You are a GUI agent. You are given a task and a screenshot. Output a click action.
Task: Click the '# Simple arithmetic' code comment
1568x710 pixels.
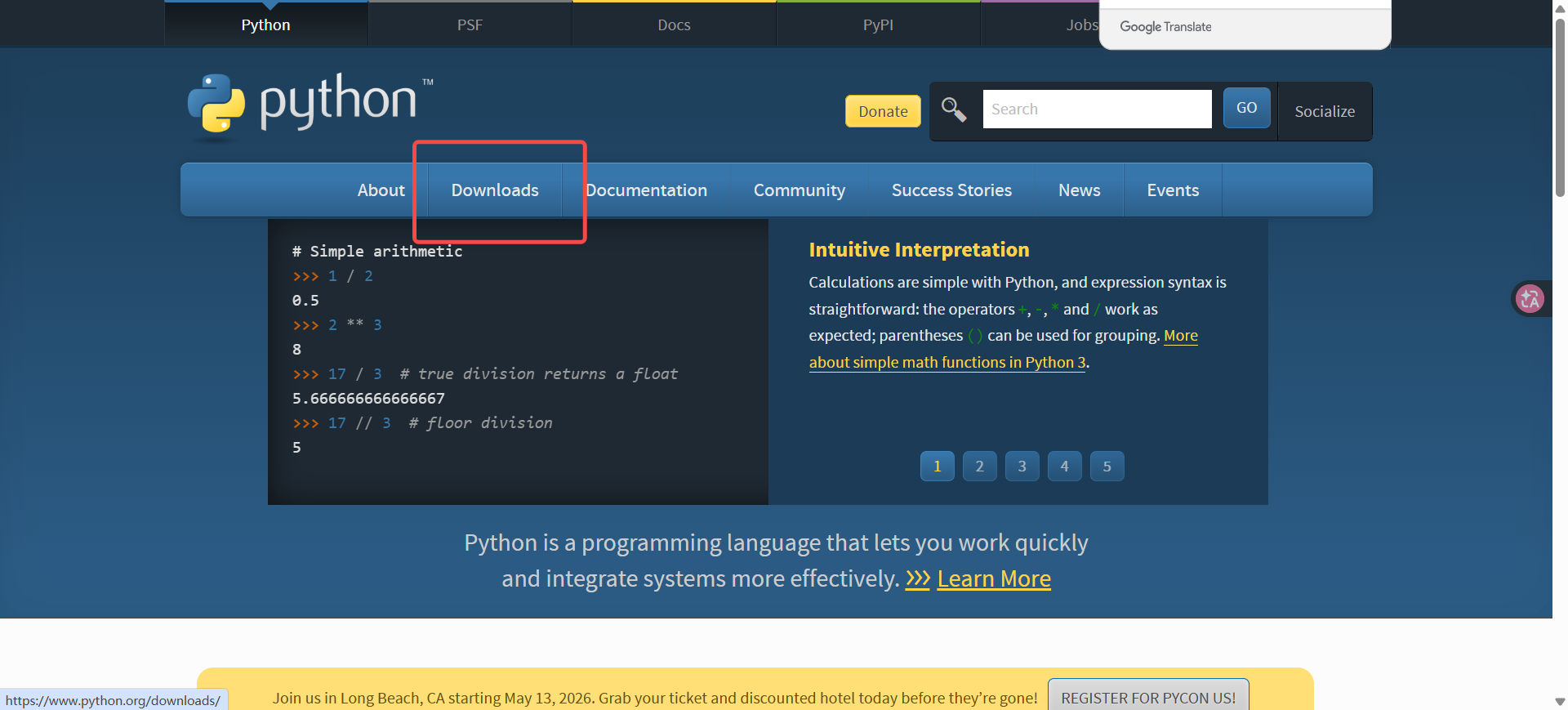click(377, 252)
